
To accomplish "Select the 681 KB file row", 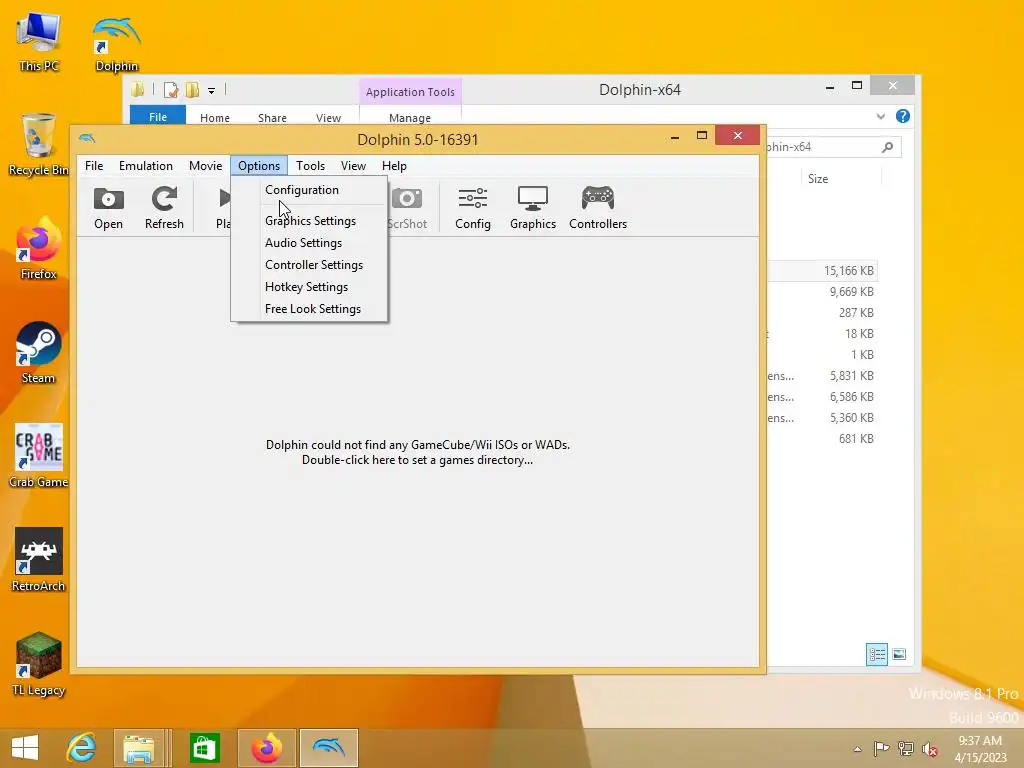I will click(x=823, y=439).
